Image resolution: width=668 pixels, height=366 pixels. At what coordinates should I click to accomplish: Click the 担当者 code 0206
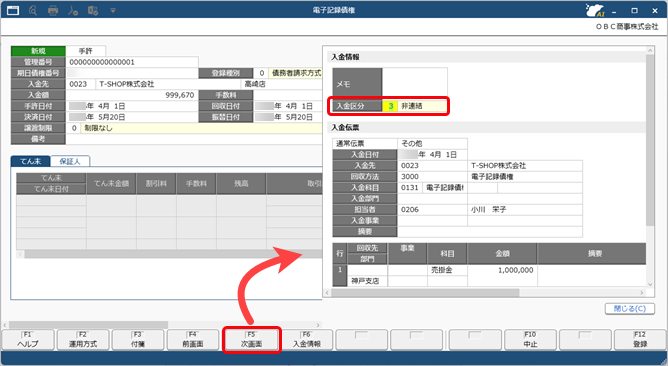[432, 210]
